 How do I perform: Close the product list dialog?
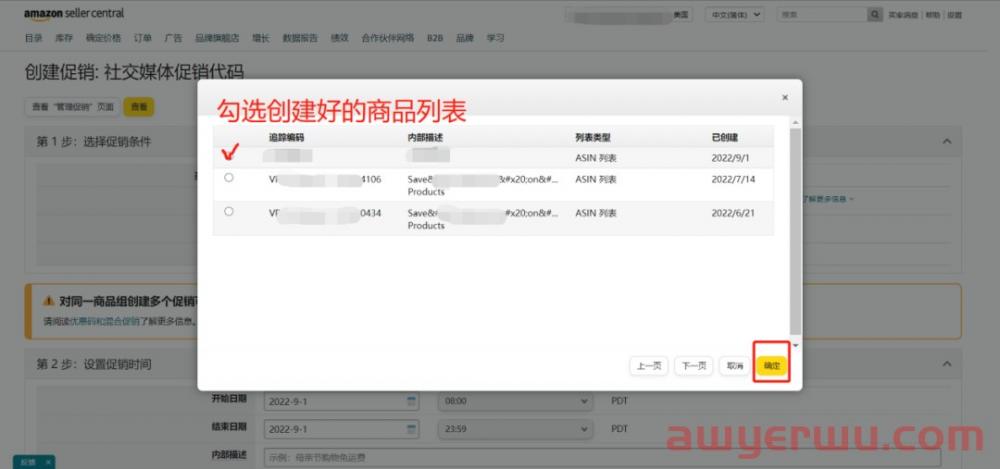pyautogui.click(x=785, y=98)
